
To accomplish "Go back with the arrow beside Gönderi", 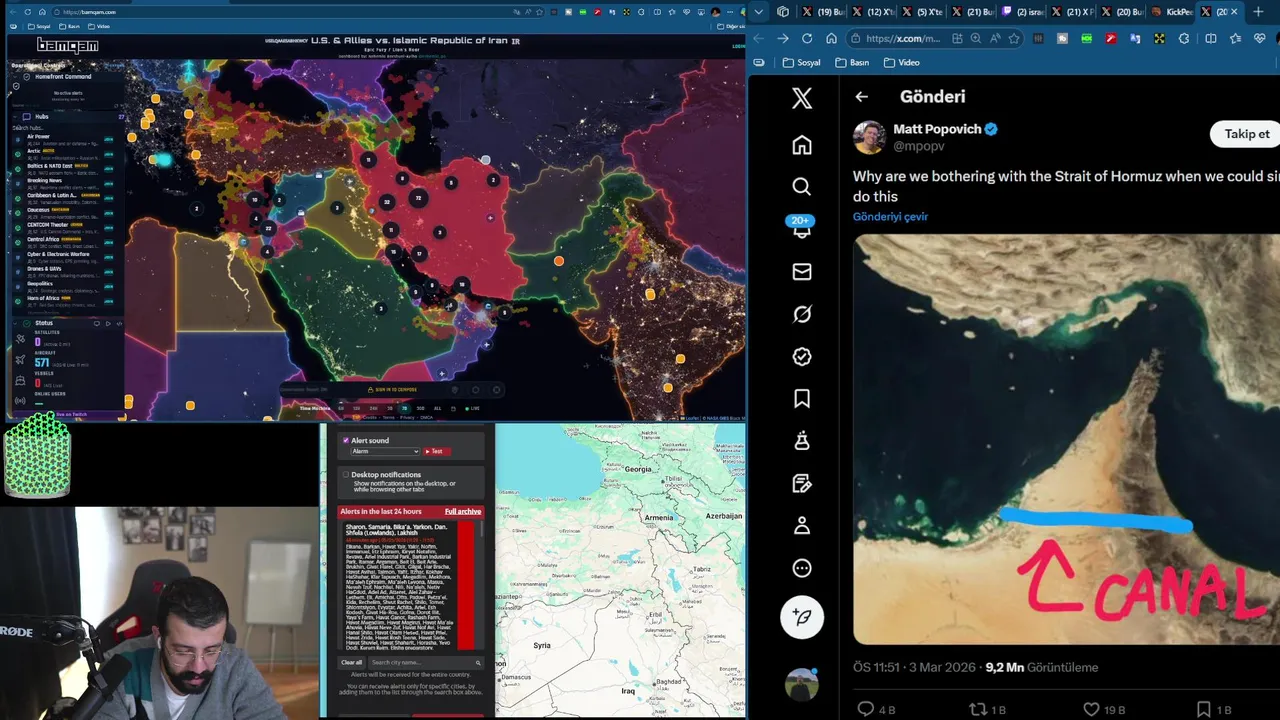I will click(x=861, y=97).
